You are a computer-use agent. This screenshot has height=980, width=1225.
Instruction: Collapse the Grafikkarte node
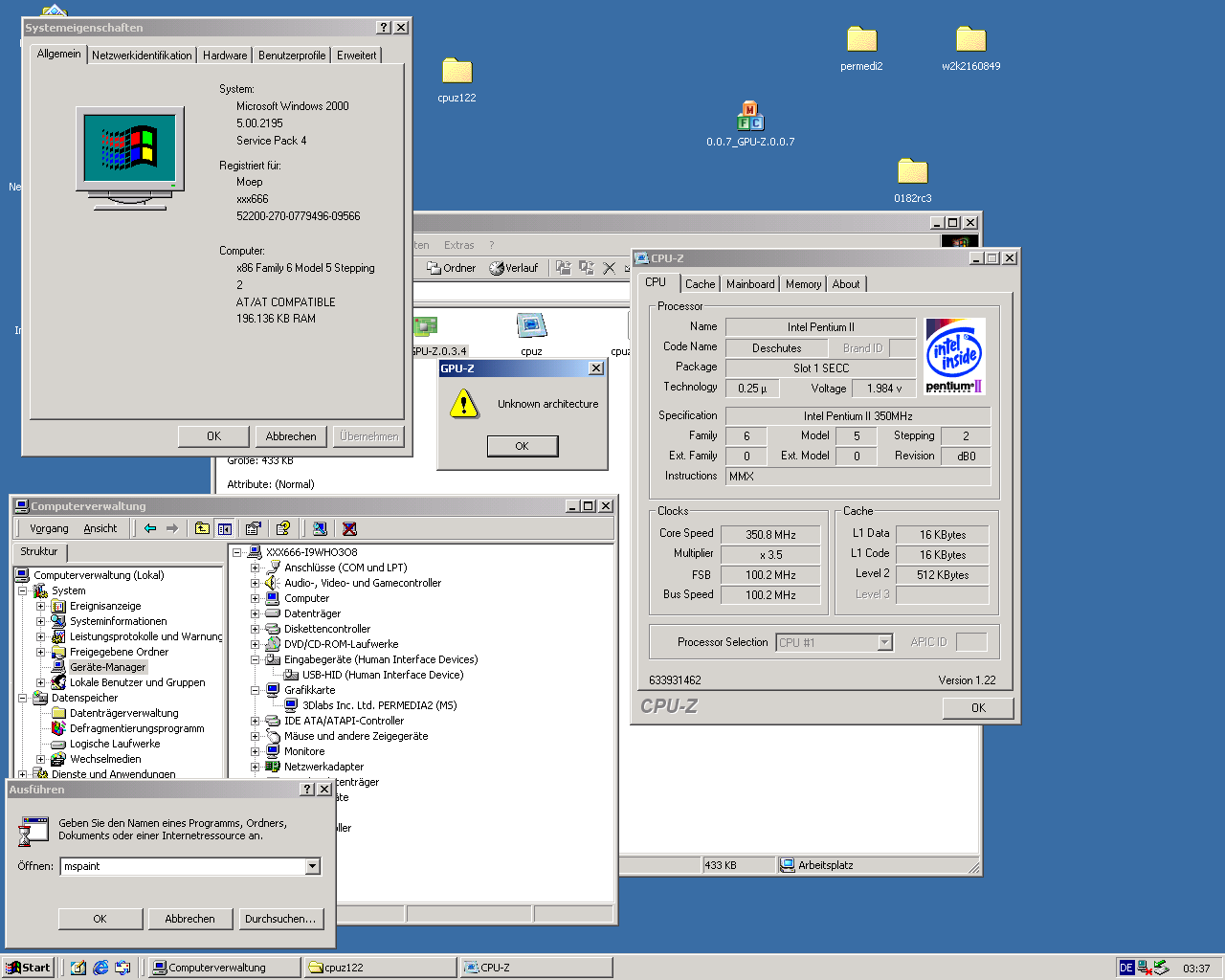(x=256, y=690)
